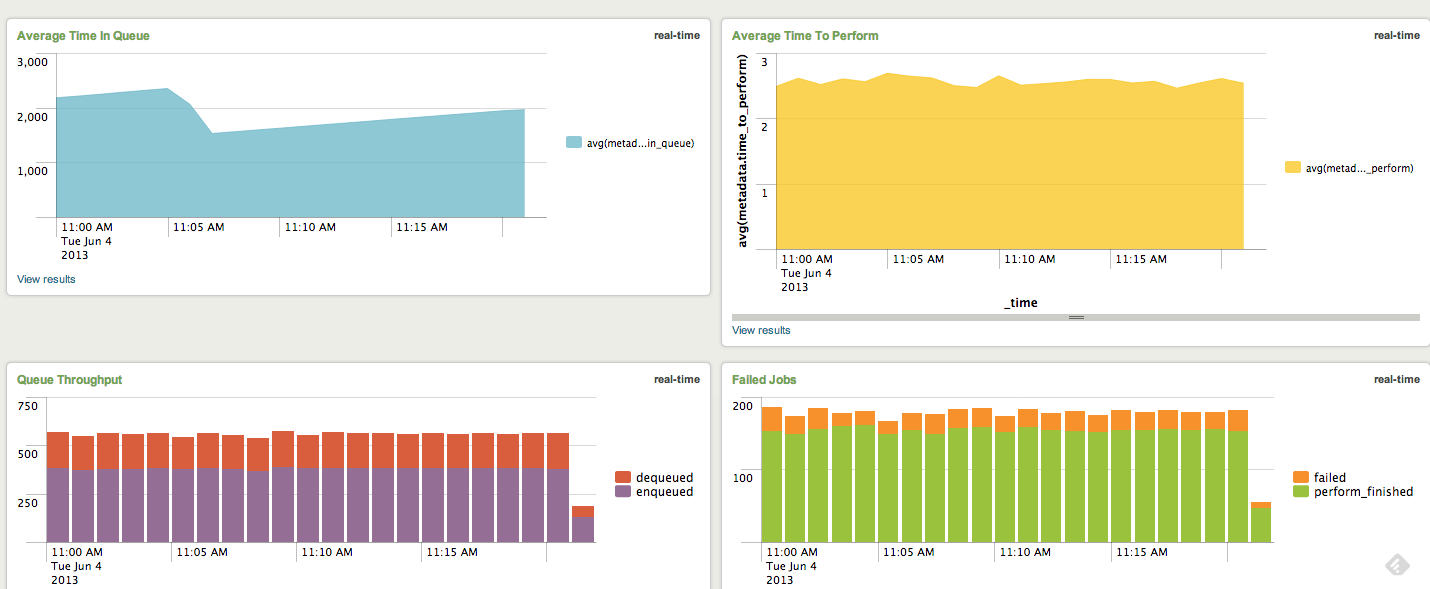Click real-time label in Average Time To Perform panel
The width and height of the screenshot is (1430, 589).
1396,36
